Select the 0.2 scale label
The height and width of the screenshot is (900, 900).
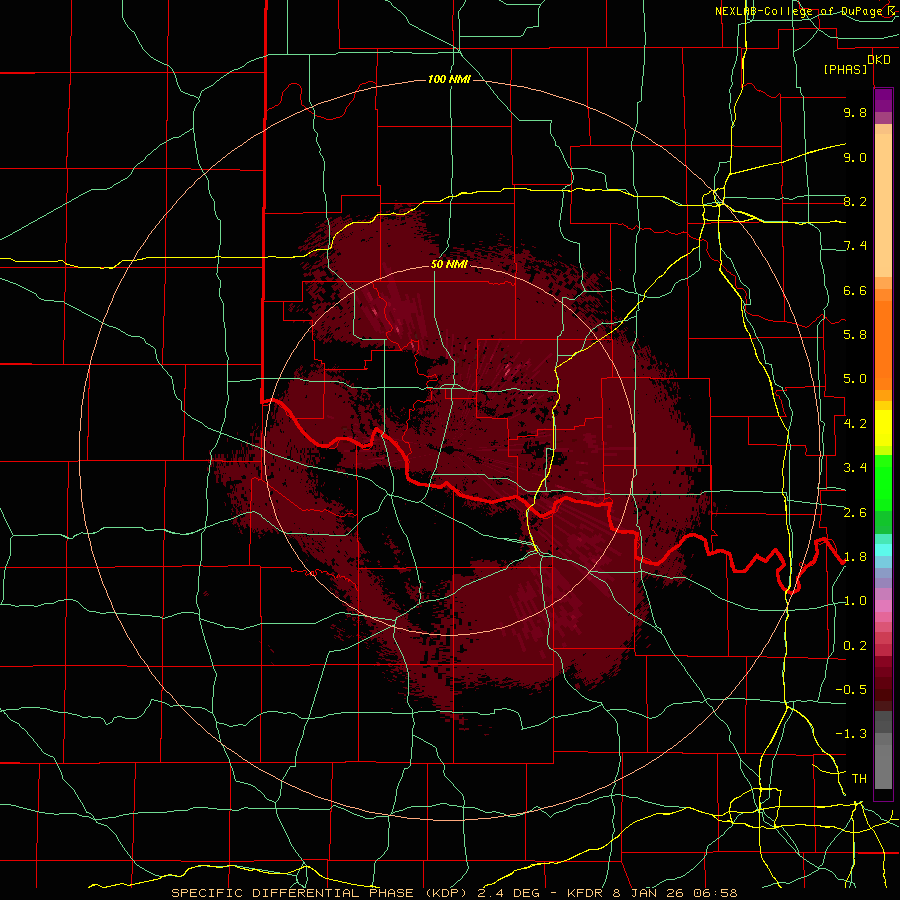point(855,646)
